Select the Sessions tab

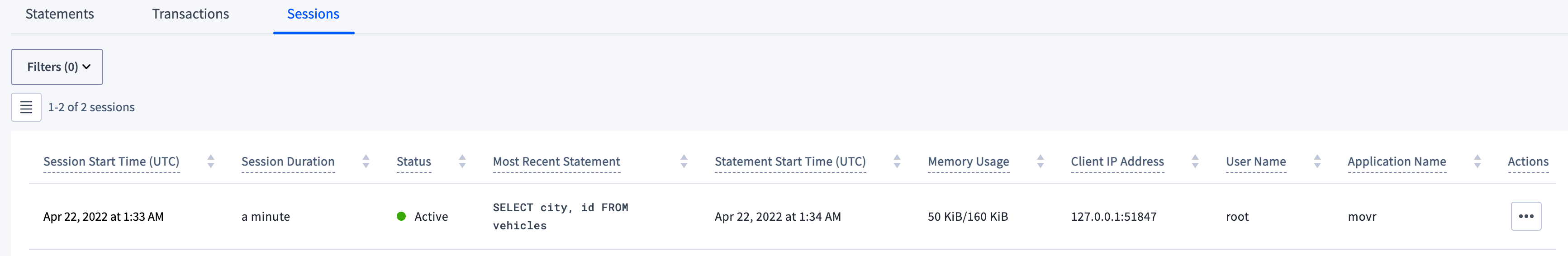tap(313, 14)
